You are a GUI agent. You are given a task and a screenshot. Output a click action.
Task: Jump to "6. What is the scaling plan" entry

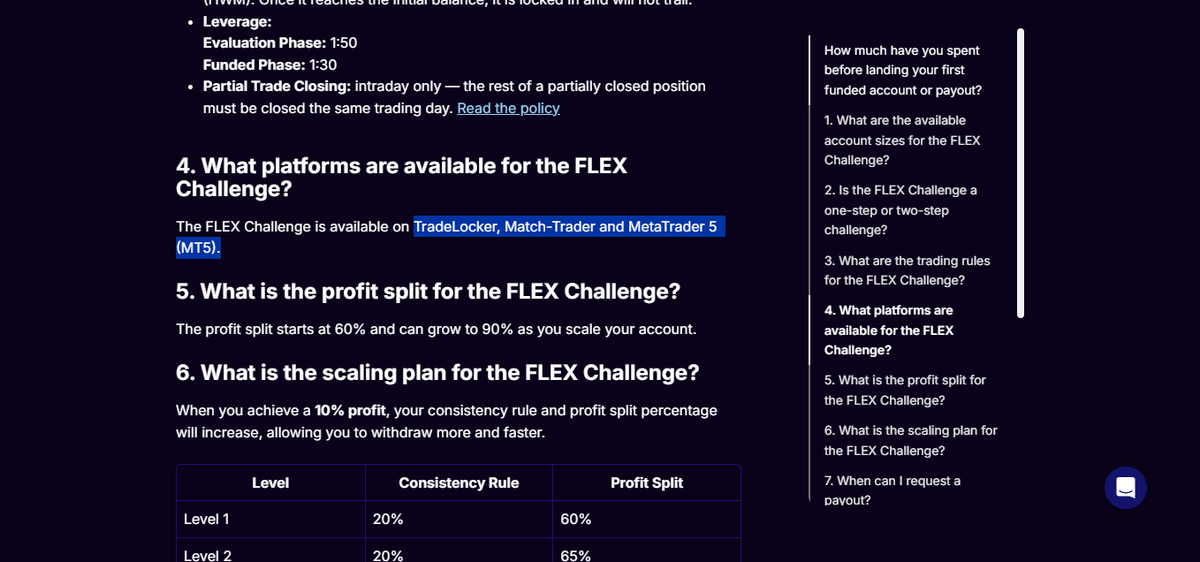[911, 440]
